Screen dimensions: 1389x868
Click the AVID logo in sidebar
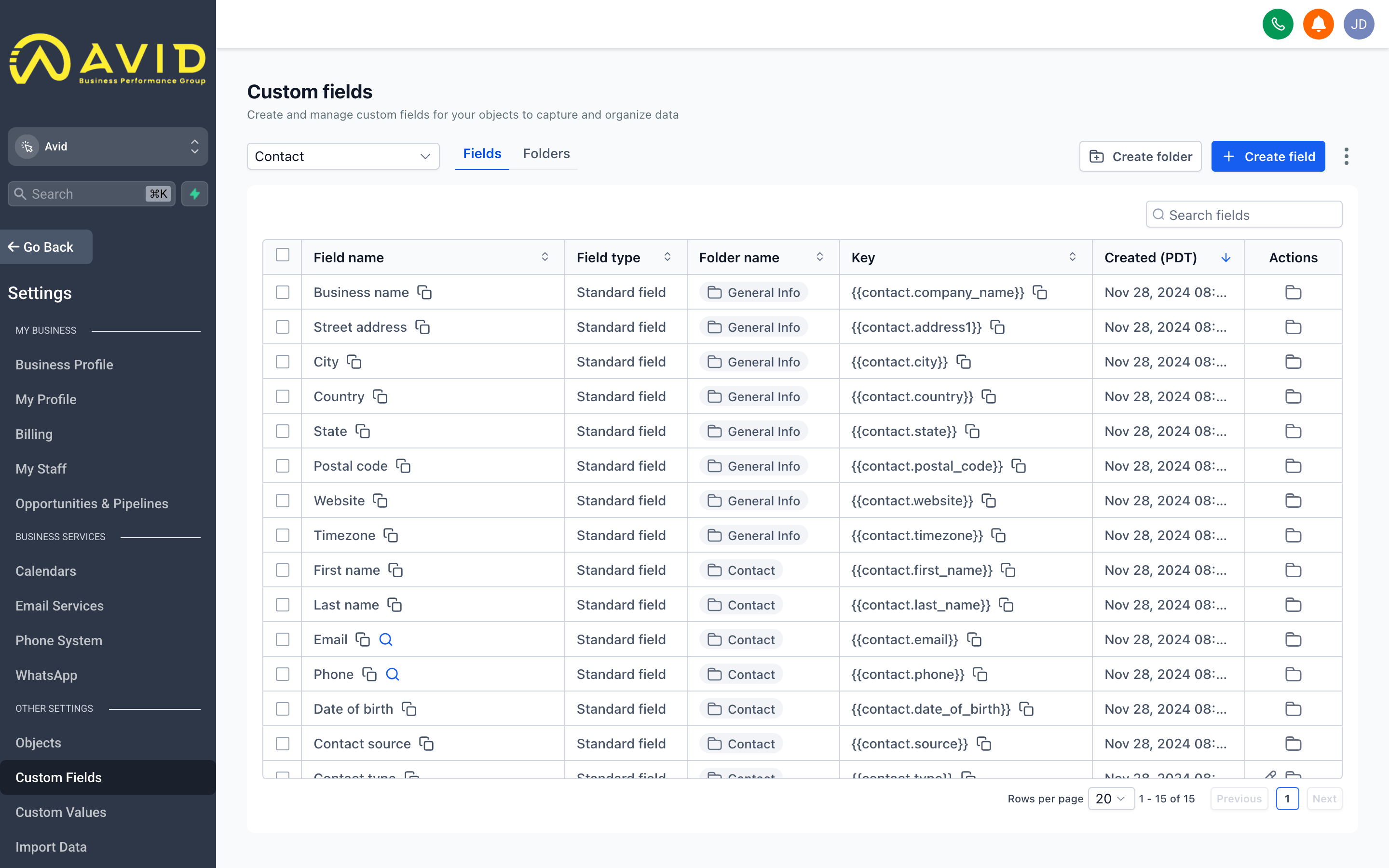[x=108, y=59]
